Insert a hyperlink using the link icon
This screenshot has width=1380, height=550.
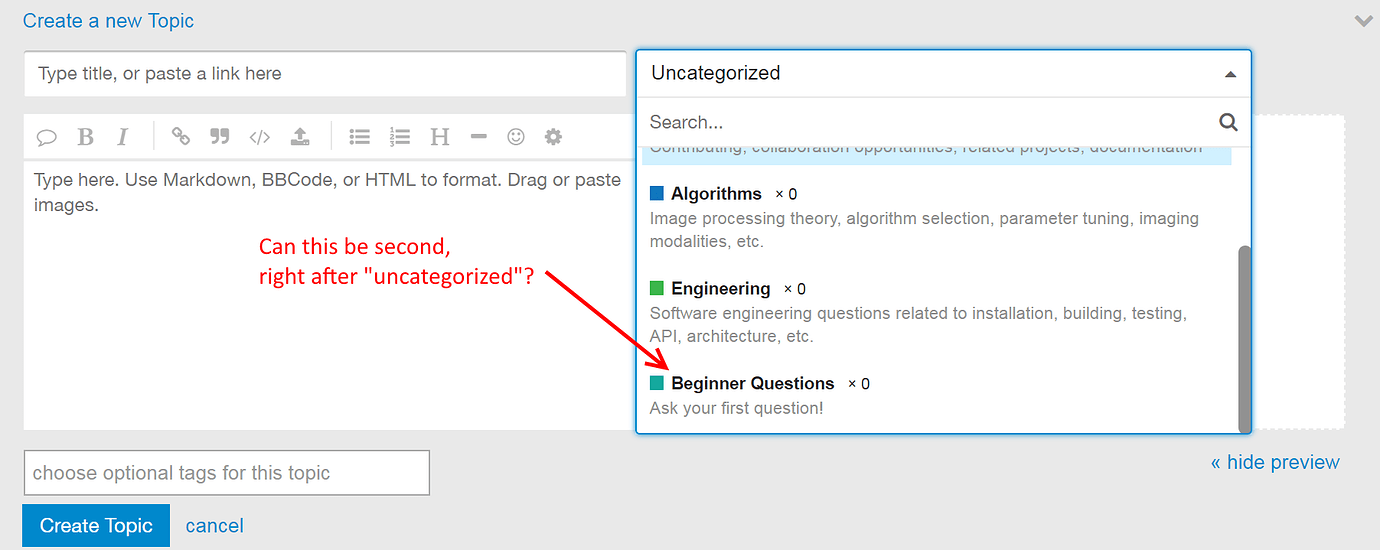click(x=181, y=137)
